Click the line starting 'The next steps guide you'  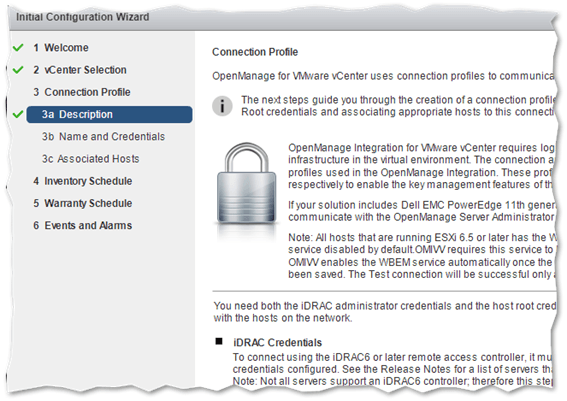click(398, 100)
